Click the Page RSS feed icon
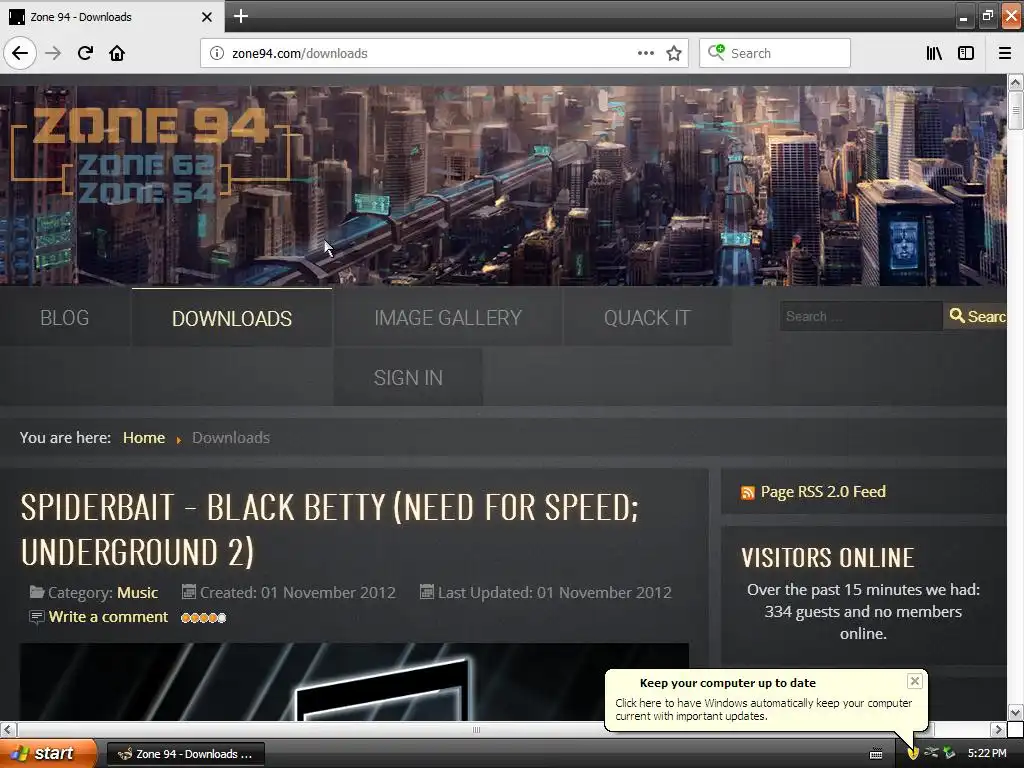This screenshot has height=768, width=1024. (x=748, y=492)
